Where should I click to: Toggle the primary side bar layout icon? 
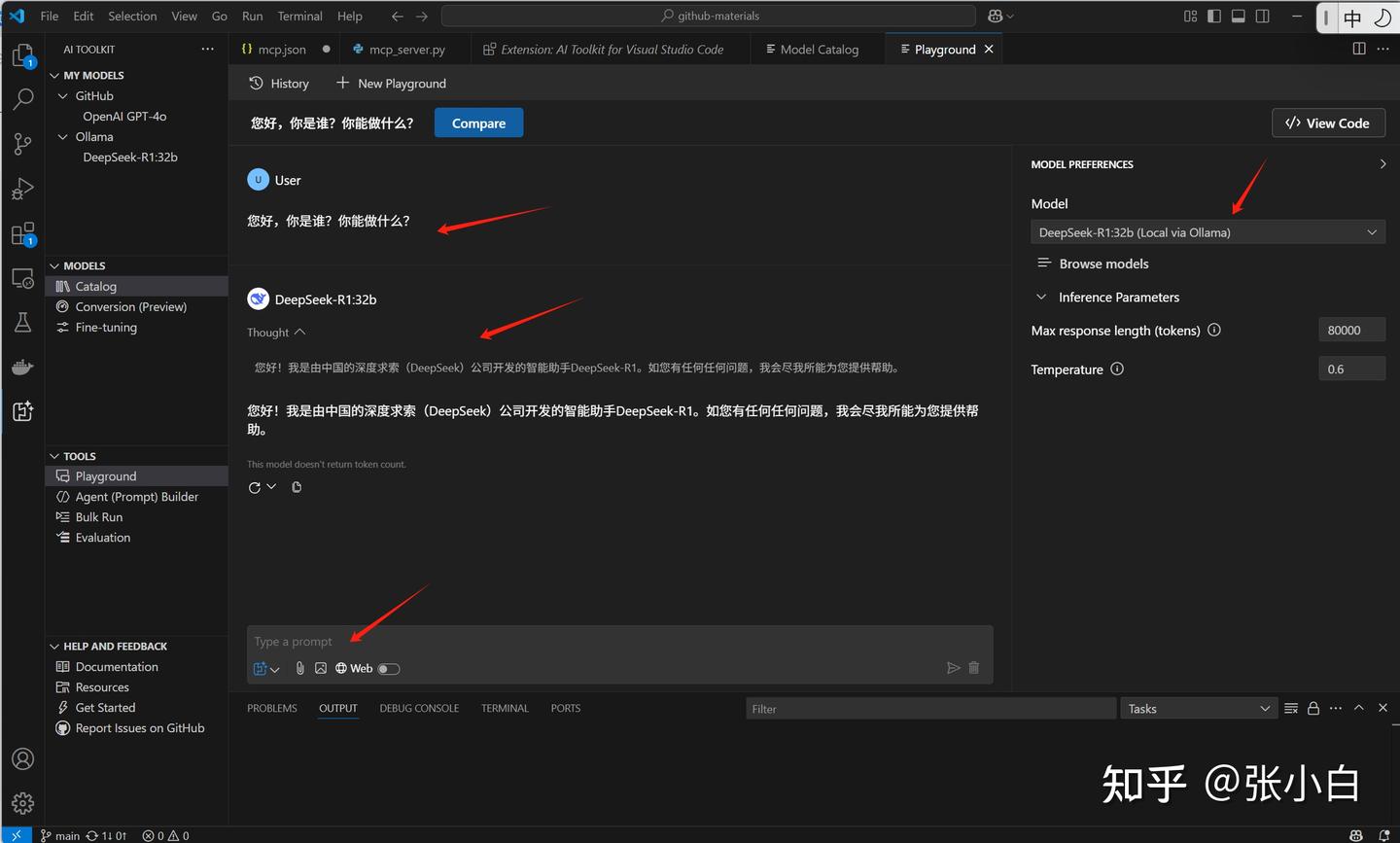point(1214,17)
